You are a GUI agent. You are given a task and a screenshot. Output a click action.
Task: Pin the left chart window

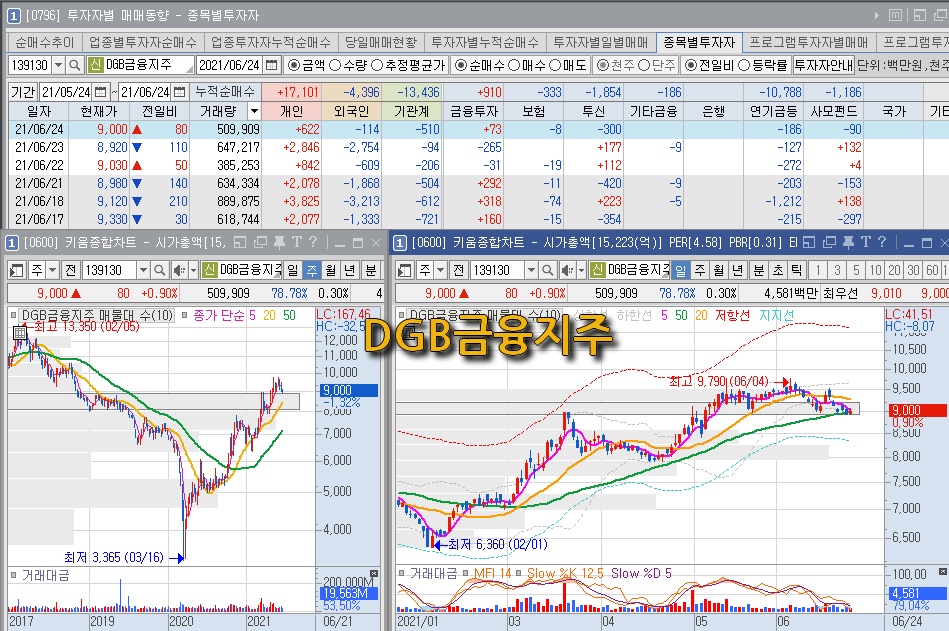click(x=279, y=243)
